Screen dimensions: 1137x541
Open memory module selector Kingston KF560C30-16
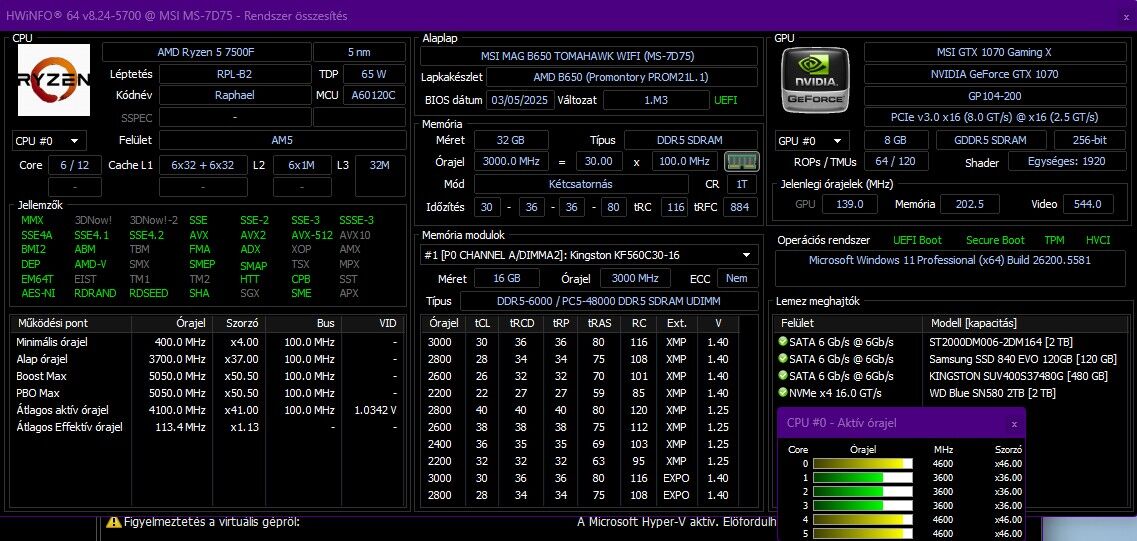[590, 255]
